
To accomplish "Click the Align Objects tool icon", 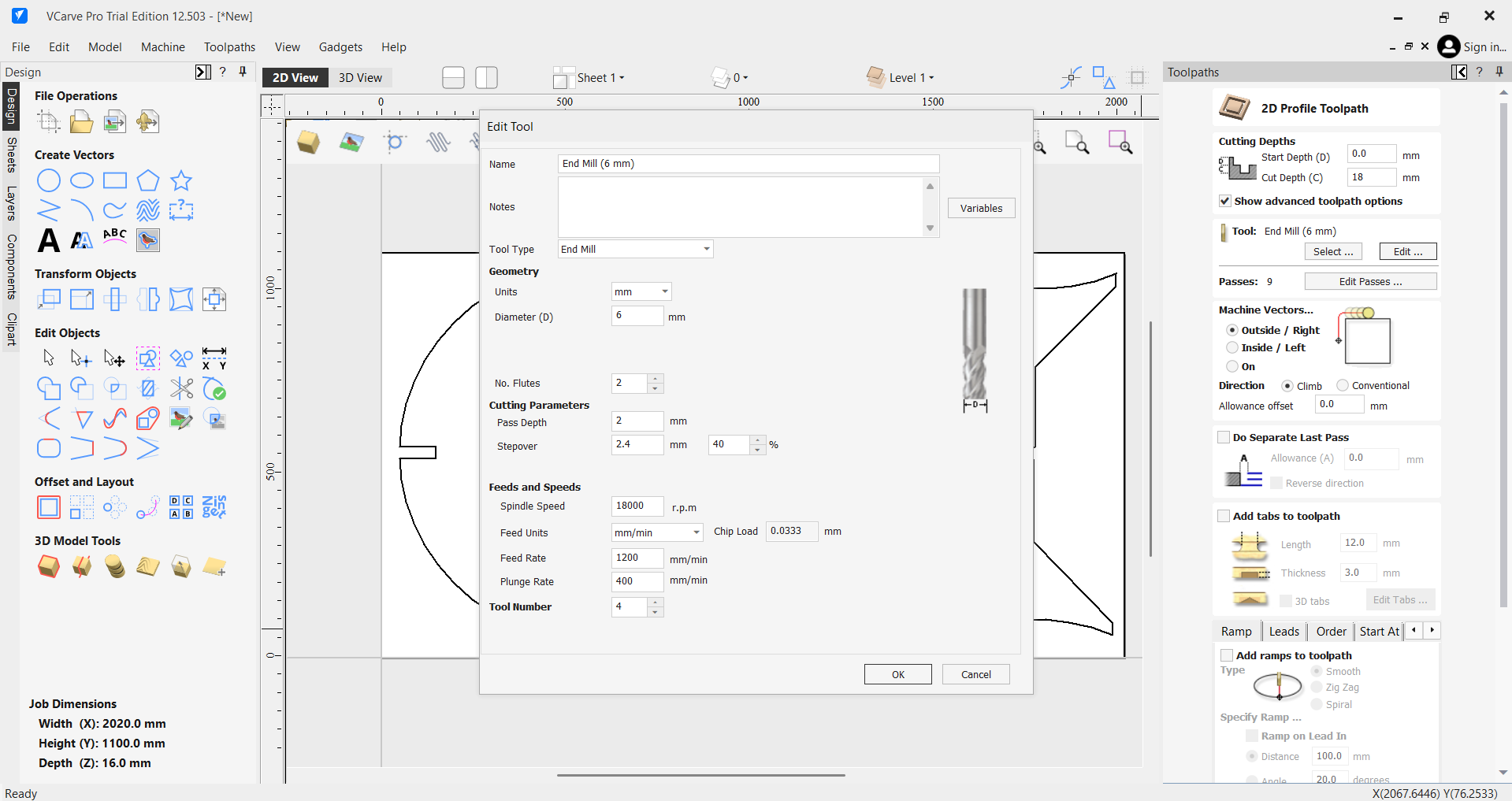I will pyautogui.click(x=214, y=299).
